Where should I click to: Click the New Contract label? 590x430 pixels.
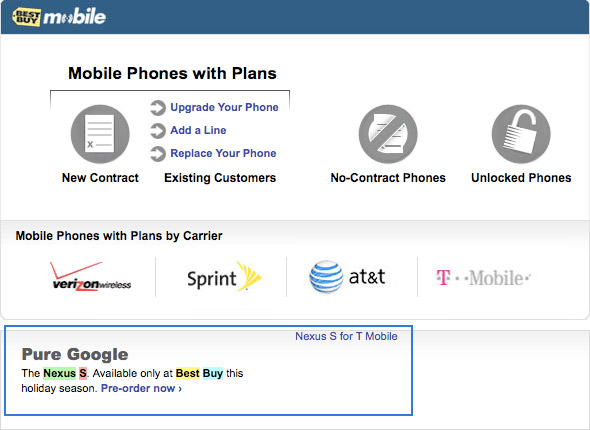pos(100,178)
